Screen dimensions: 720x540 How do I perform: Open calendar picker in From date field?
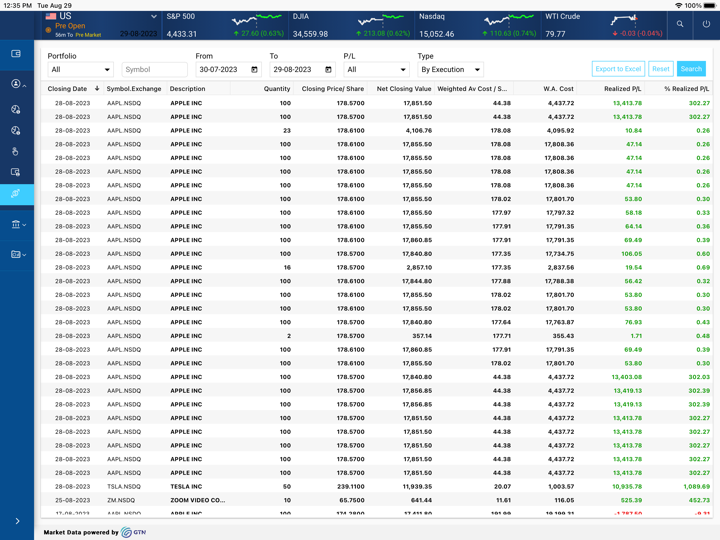pos(254,70)
